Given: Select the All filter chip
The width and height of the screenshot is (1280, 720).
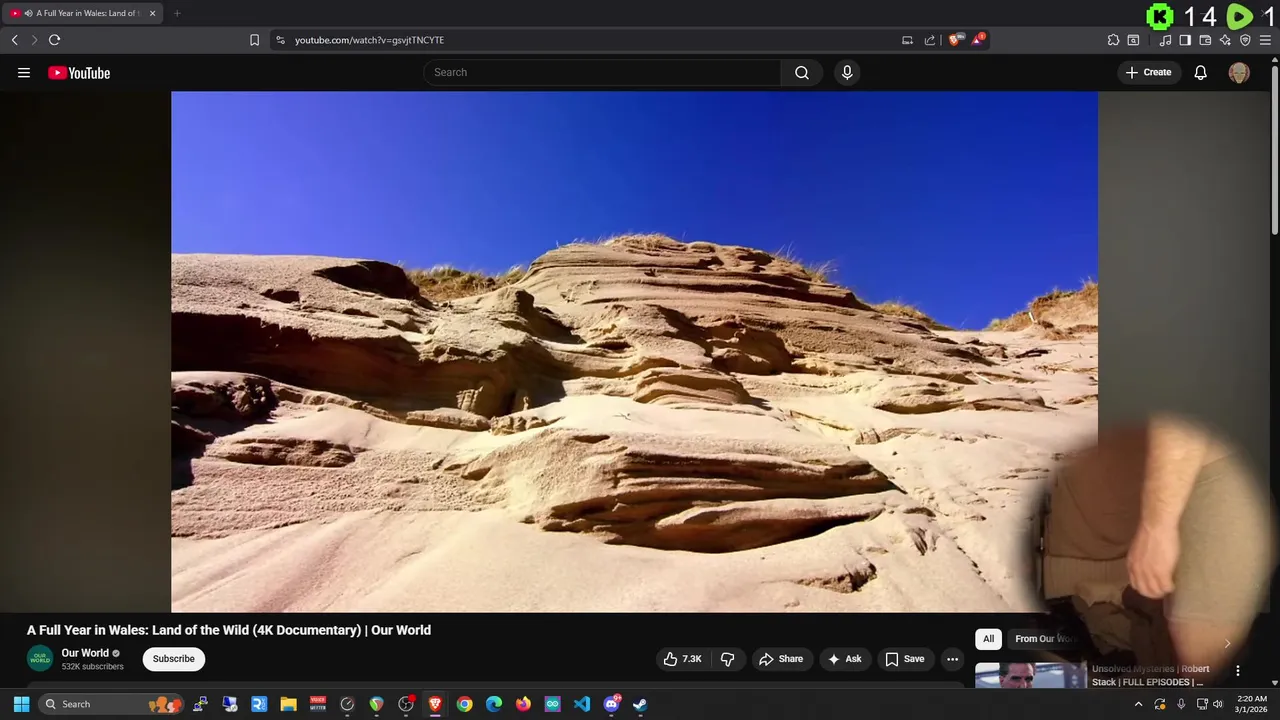Looking at the screenshot, I should tap(988, 639).
